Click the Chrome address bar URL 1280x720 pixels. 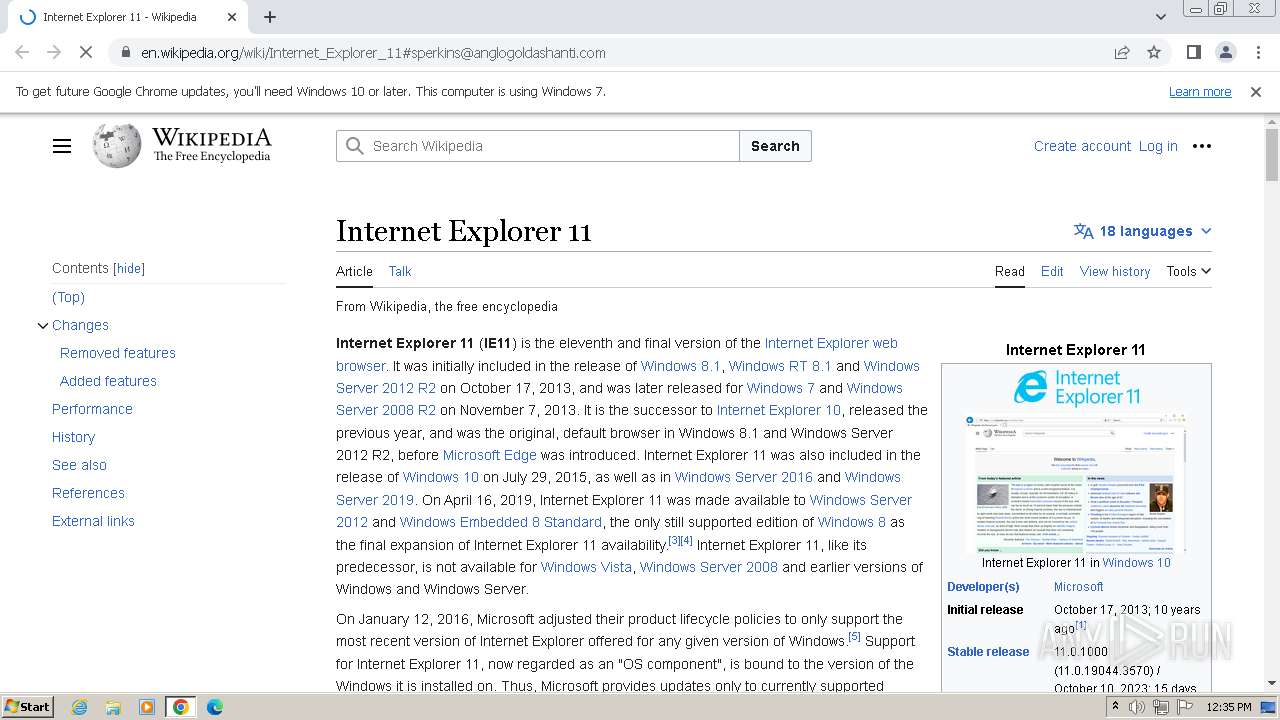[373, 53]
